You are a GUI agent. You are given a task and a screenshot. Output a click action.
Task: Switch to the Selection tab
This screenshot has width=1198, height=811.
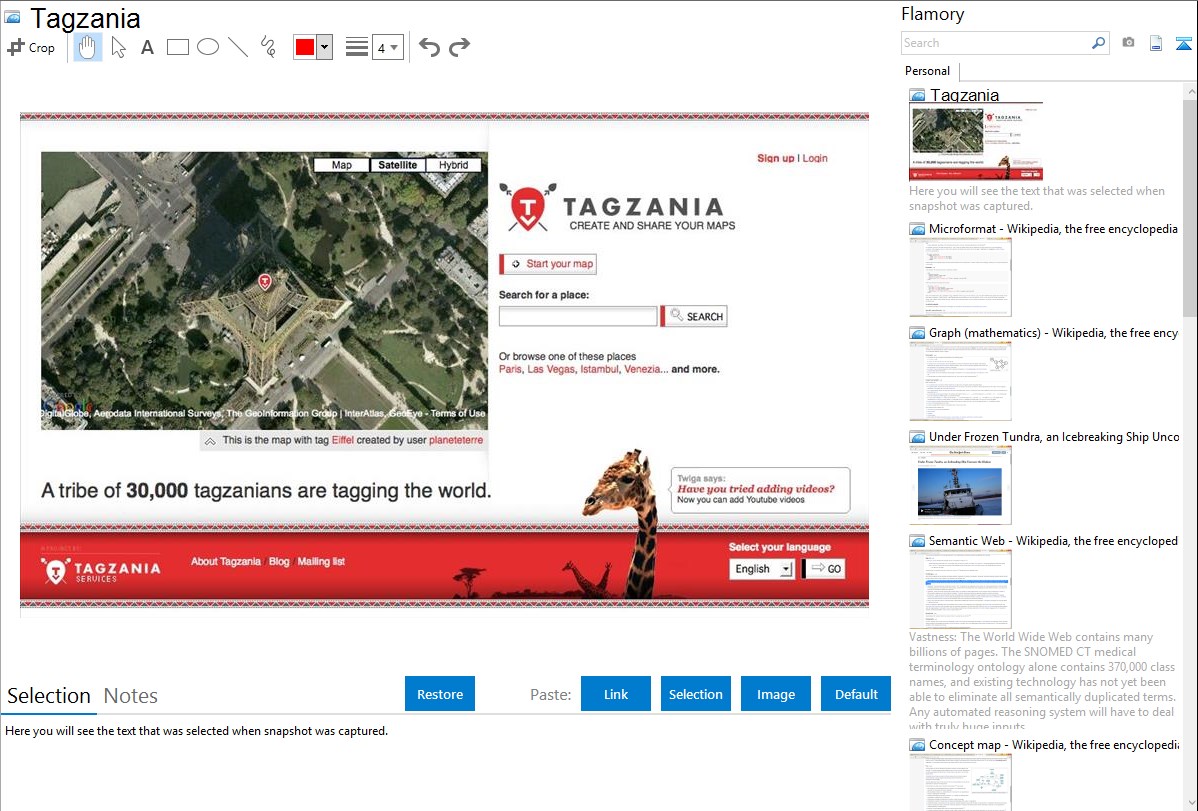coord(49,696)
